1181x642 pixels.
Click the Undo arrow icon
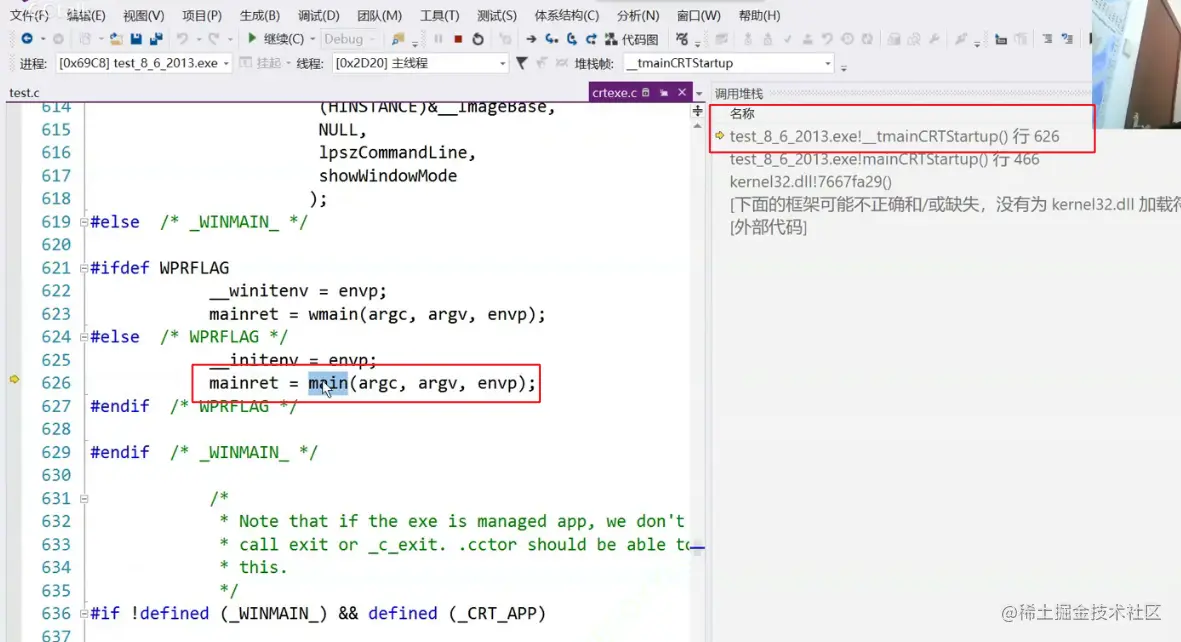(x=182, y=38)
